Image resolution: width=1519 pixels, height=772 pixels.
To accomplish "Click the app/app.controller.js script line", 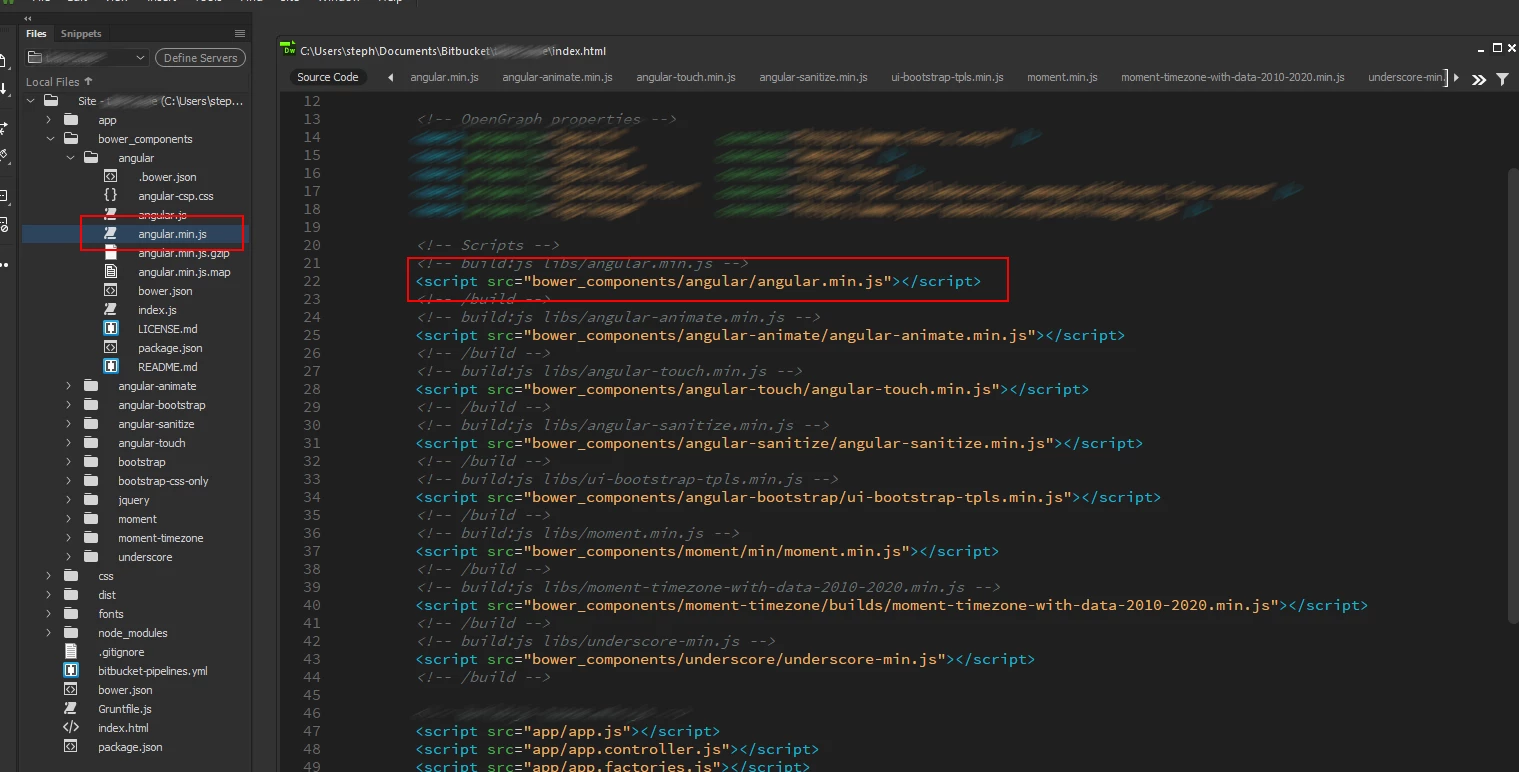I will coord(617,749).
